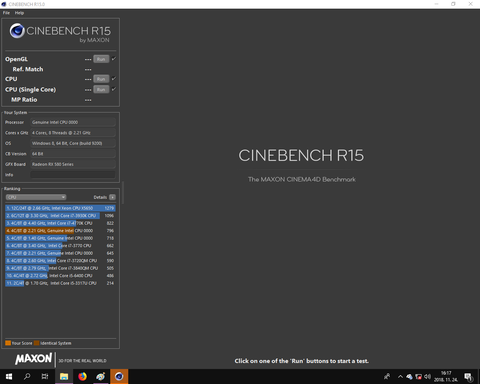
Task: Focus Cinebench taskbar icon
Action: (119, 376)
